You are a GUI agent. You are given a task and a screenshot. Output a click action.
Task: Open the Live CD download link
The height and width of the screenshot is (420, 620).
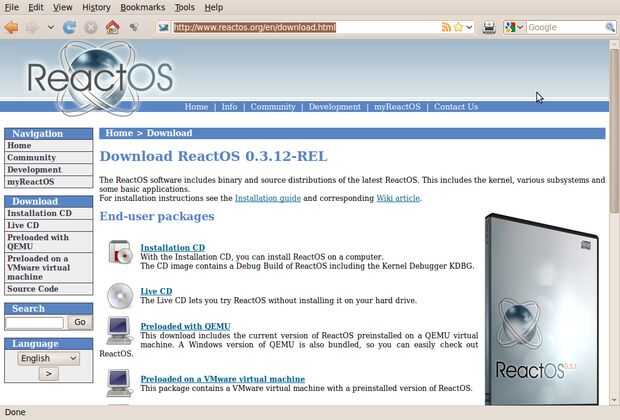tap(156, 291)
